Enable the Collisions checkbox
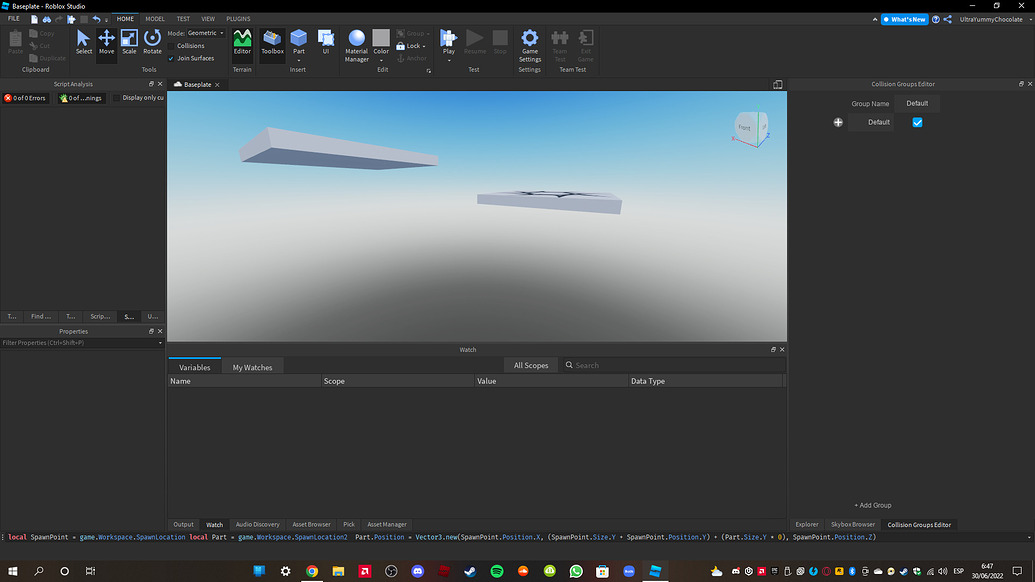The image size is (1035, 582). coord(171,46)
